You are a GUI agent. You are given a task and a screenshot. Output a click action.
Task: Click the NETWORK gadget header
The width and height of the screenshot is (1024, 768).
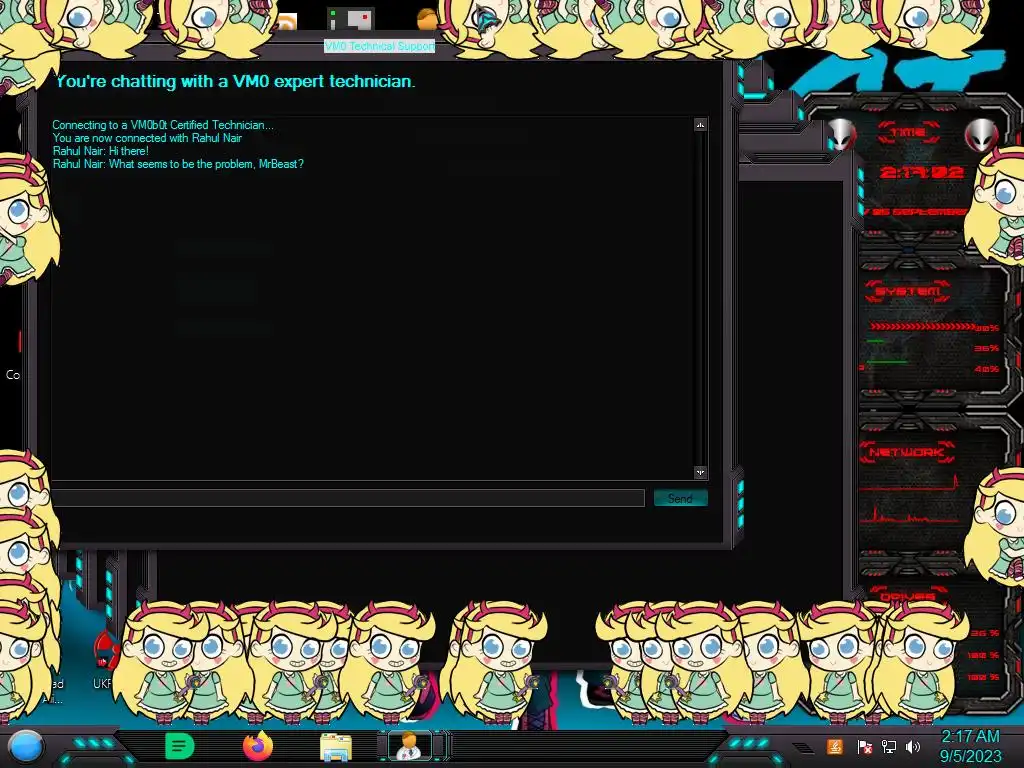pos(908,452)
